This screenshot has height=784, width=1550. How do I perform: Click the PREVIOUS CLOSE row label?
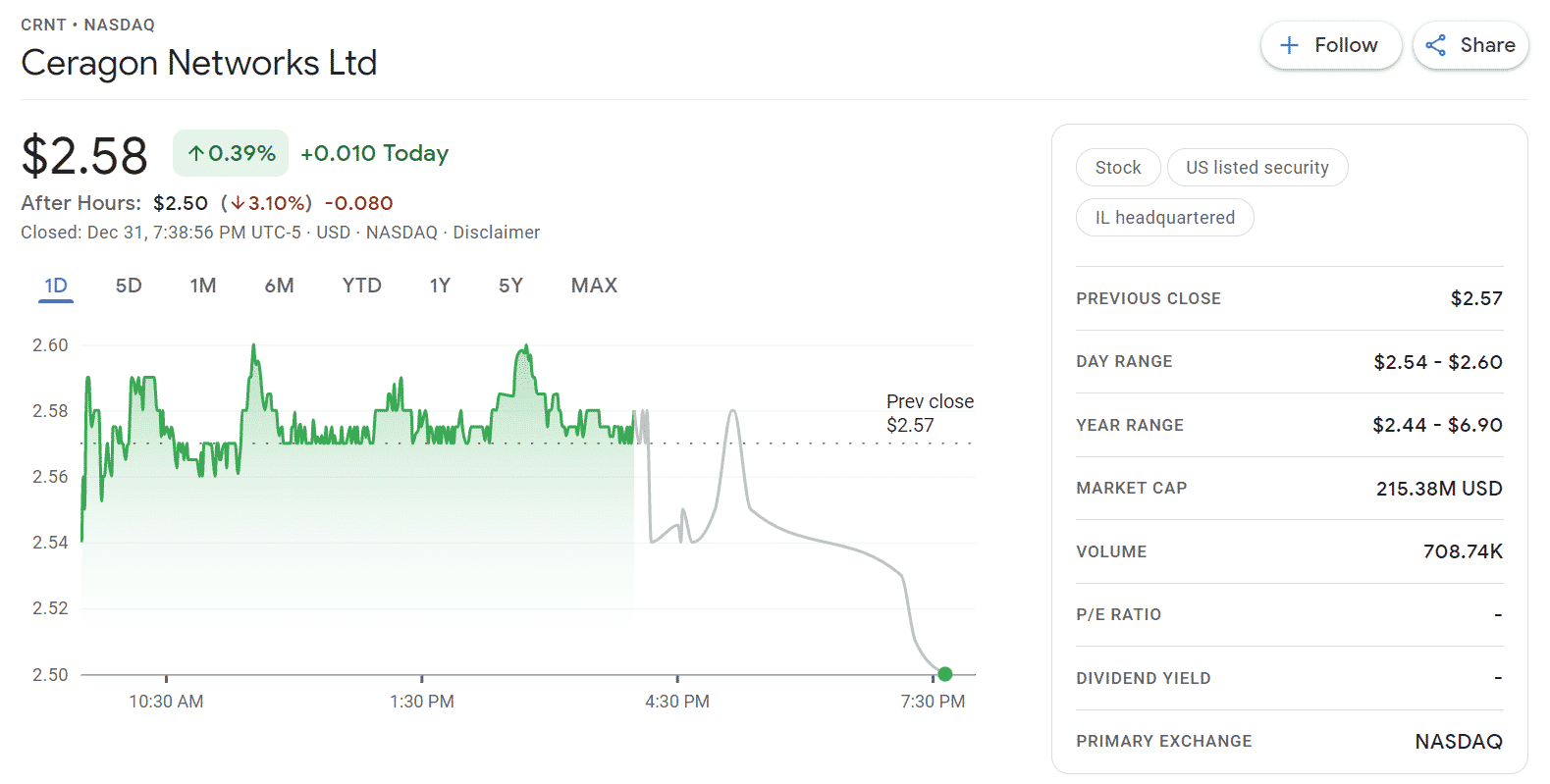point(1149,298)
